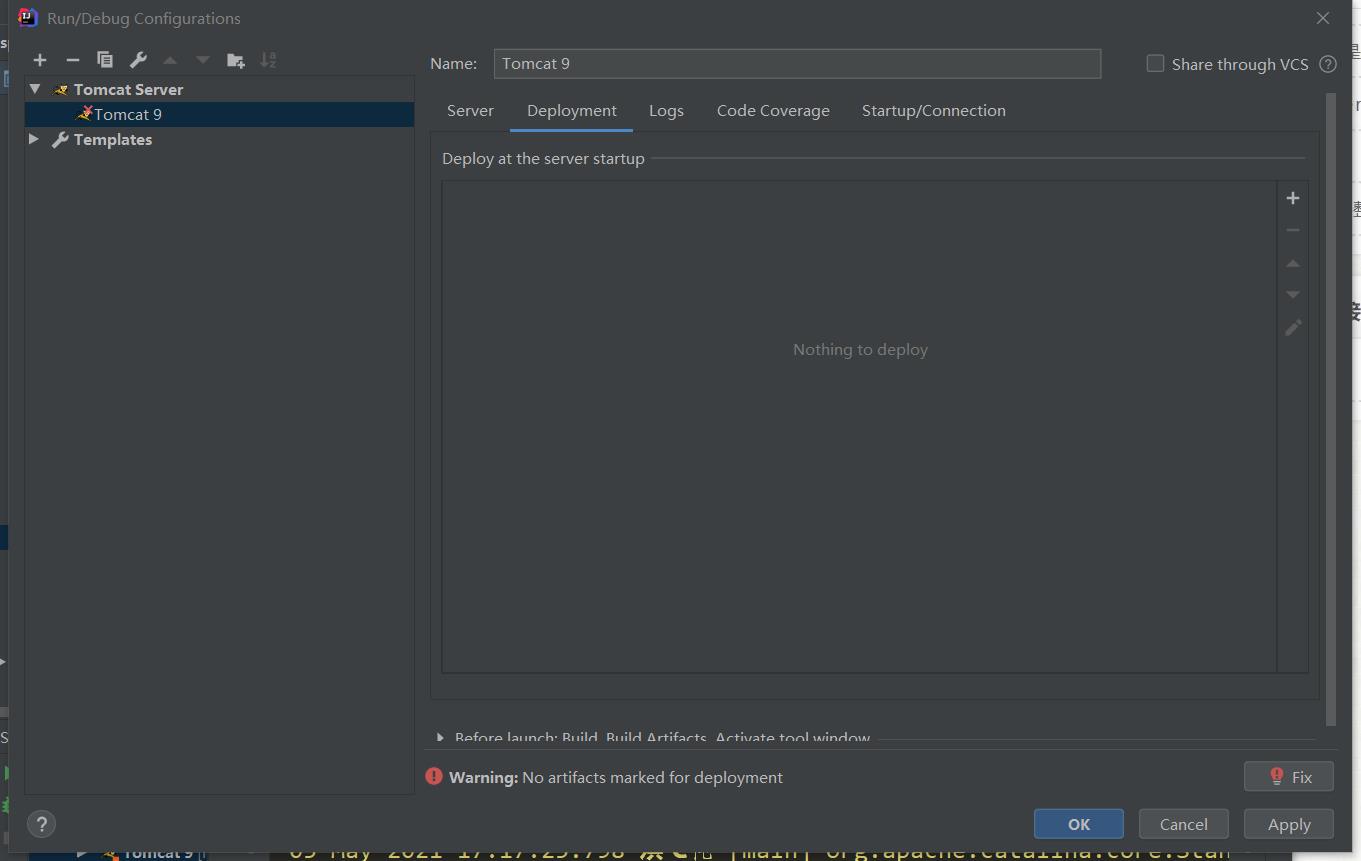This screenshot has height=861, width=1361.
Task: Open dialog help question mark button
Action: [x=41, y=825]
